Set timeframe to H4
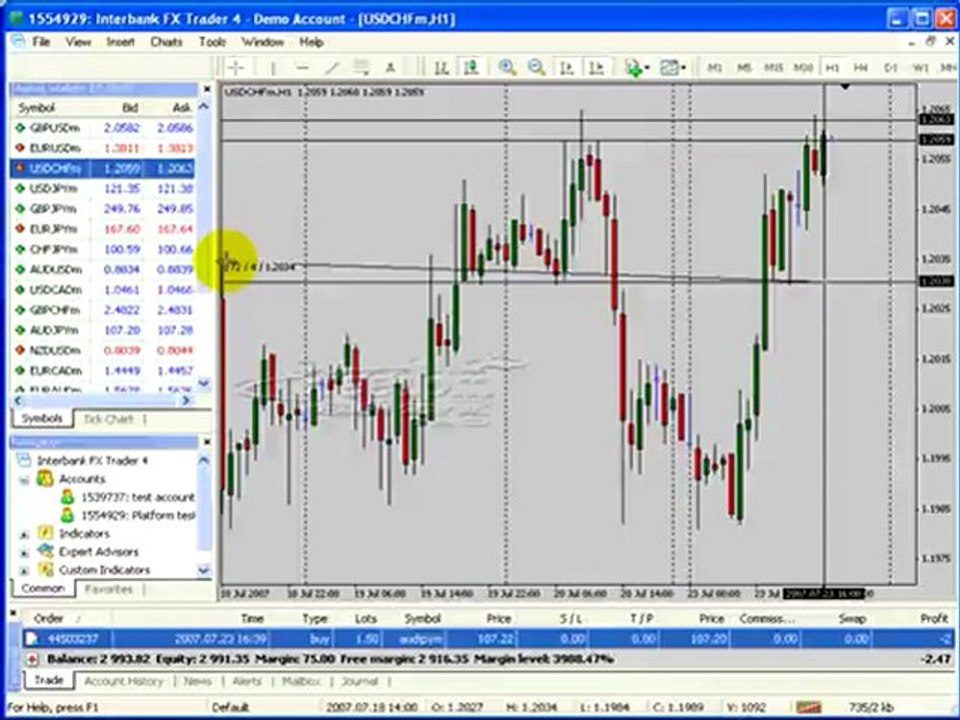 [x=861, y=67]
